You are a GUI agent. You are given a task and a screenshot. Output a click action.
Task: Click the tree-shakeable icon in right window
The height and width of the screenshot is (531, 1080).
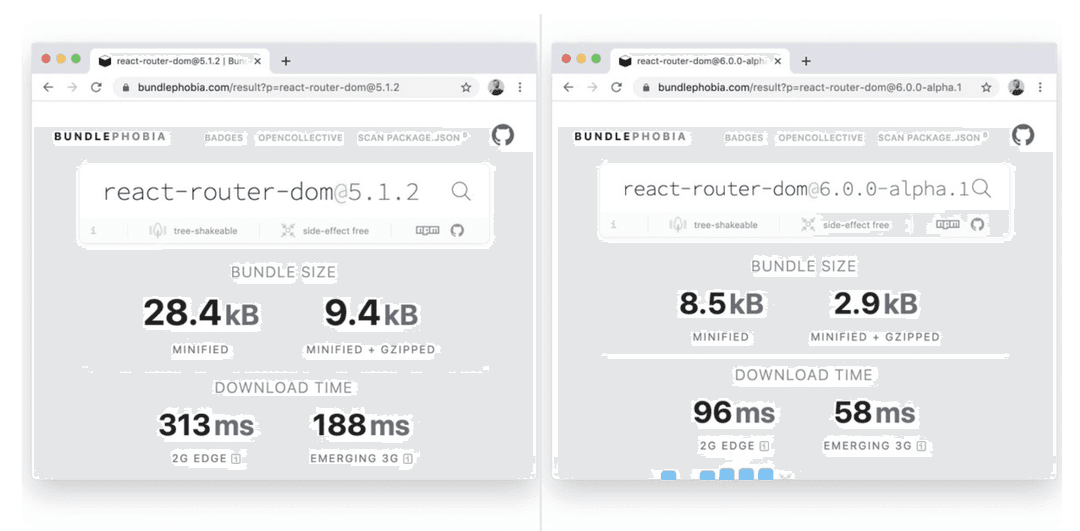(677, 225)
